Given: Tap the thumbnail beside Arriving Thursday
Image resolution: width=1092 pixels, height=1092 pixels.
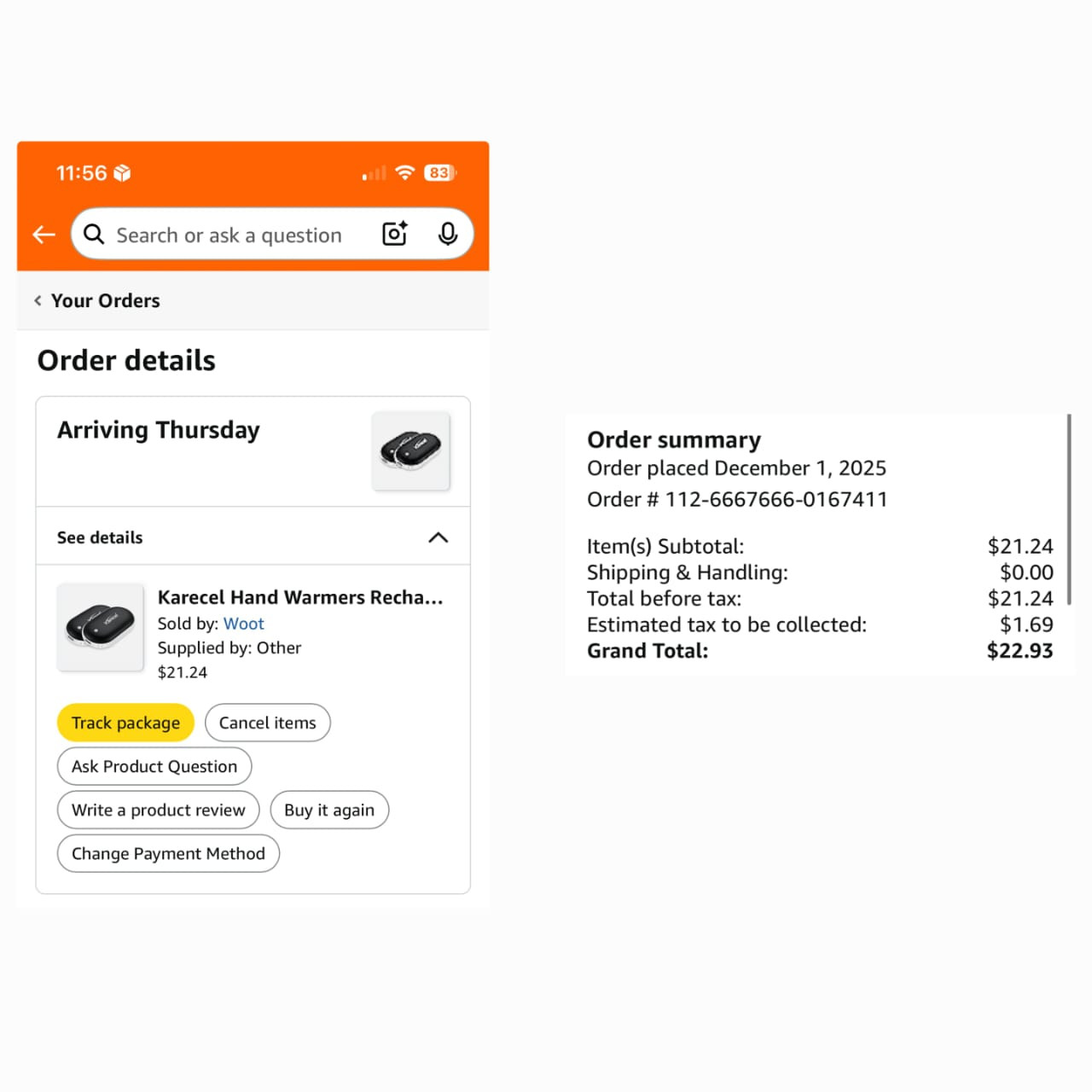Looking at the screenshot, I should (x=410, y=451).
